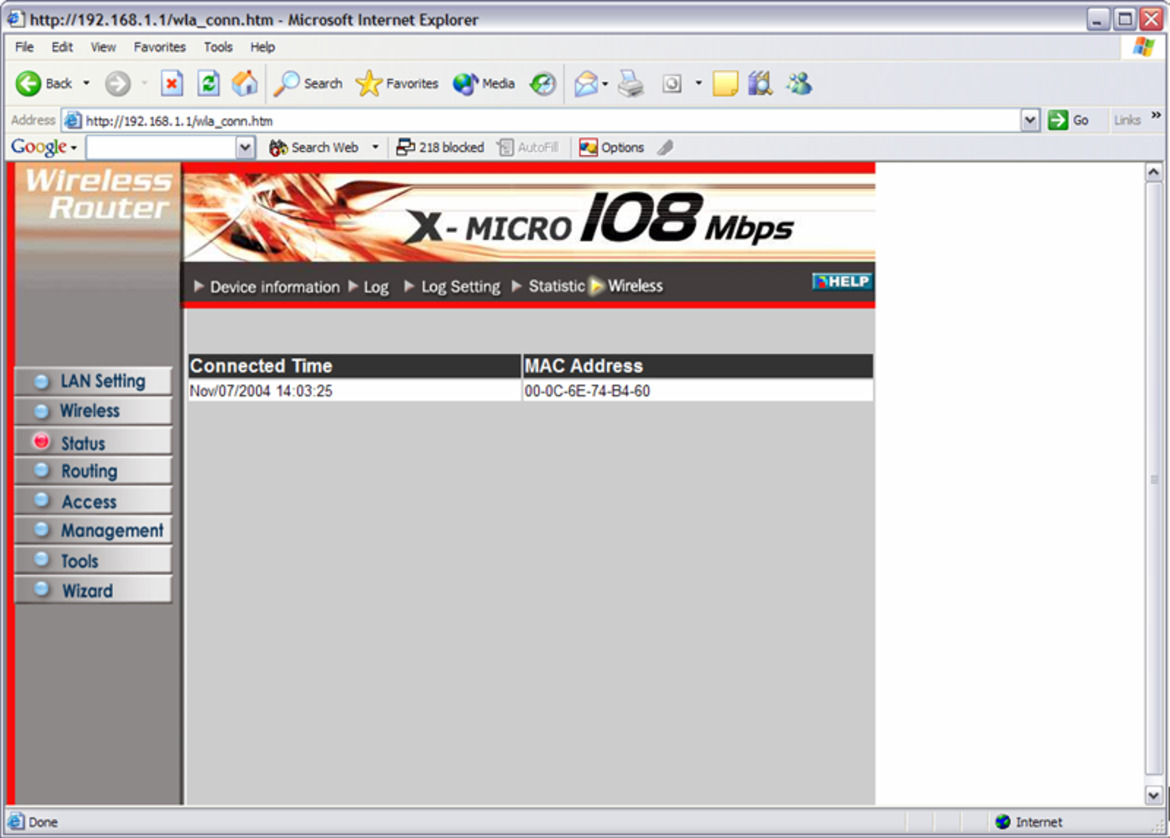This screenshot has height=838, width=1170.
Task: Open the Statistic page link
Action: [x=557, y=286]
